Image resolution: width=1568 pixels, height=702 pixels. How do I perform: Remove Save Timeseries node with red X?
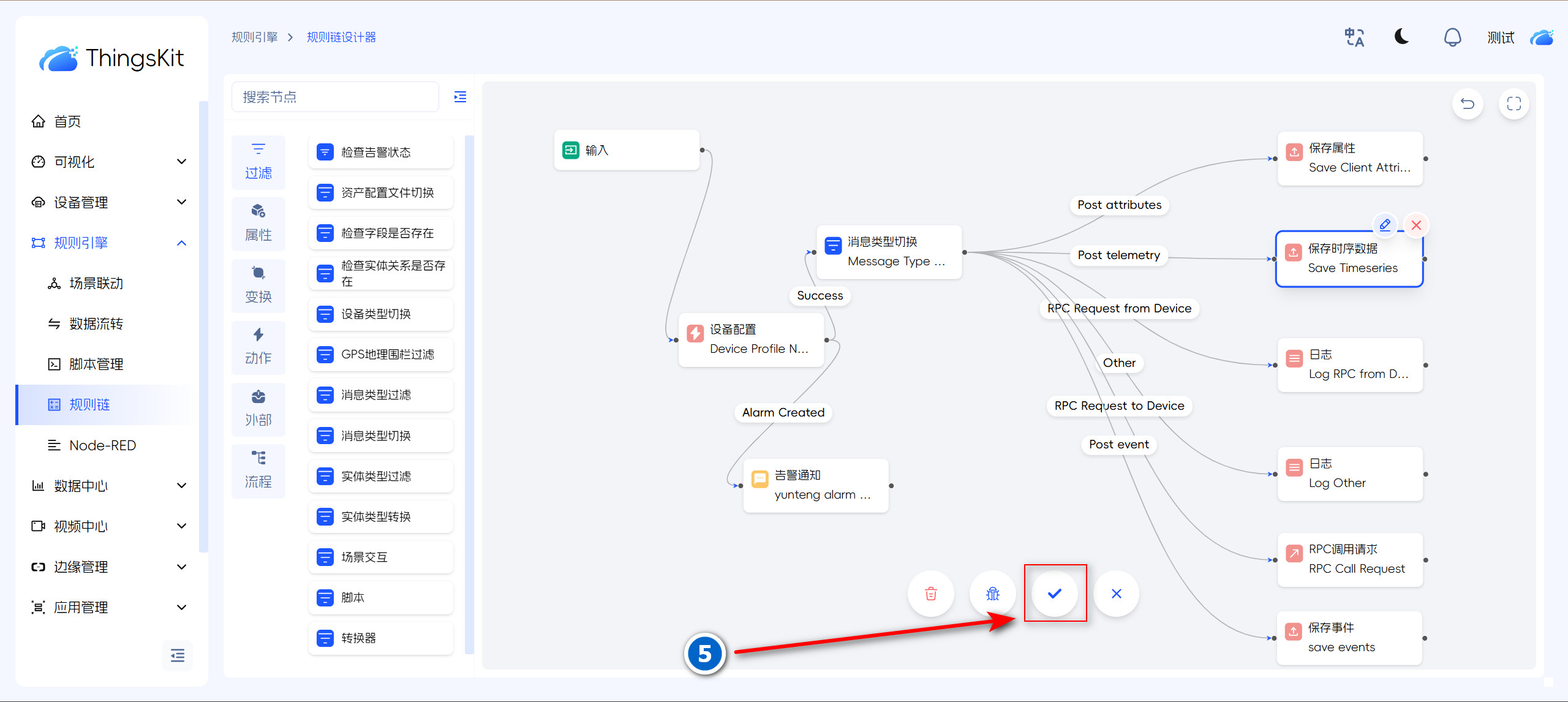[x=1416, y=225]
